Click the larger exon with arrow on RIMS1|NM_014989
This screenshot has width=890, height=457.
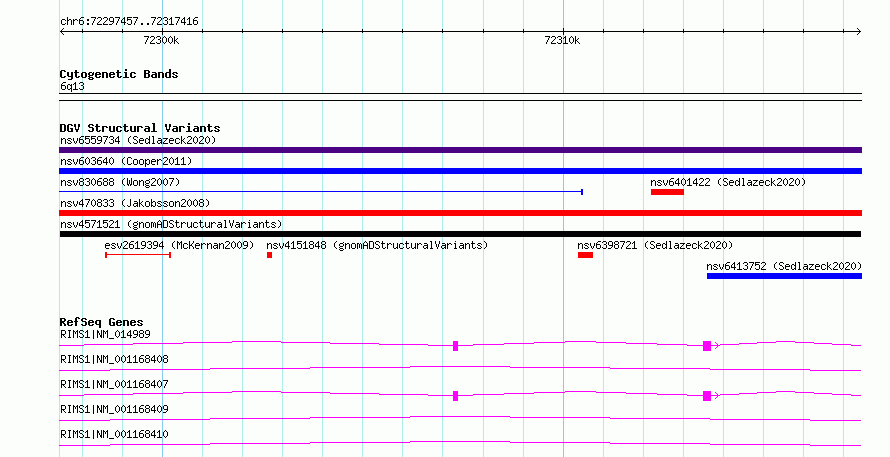pos(707,346)
